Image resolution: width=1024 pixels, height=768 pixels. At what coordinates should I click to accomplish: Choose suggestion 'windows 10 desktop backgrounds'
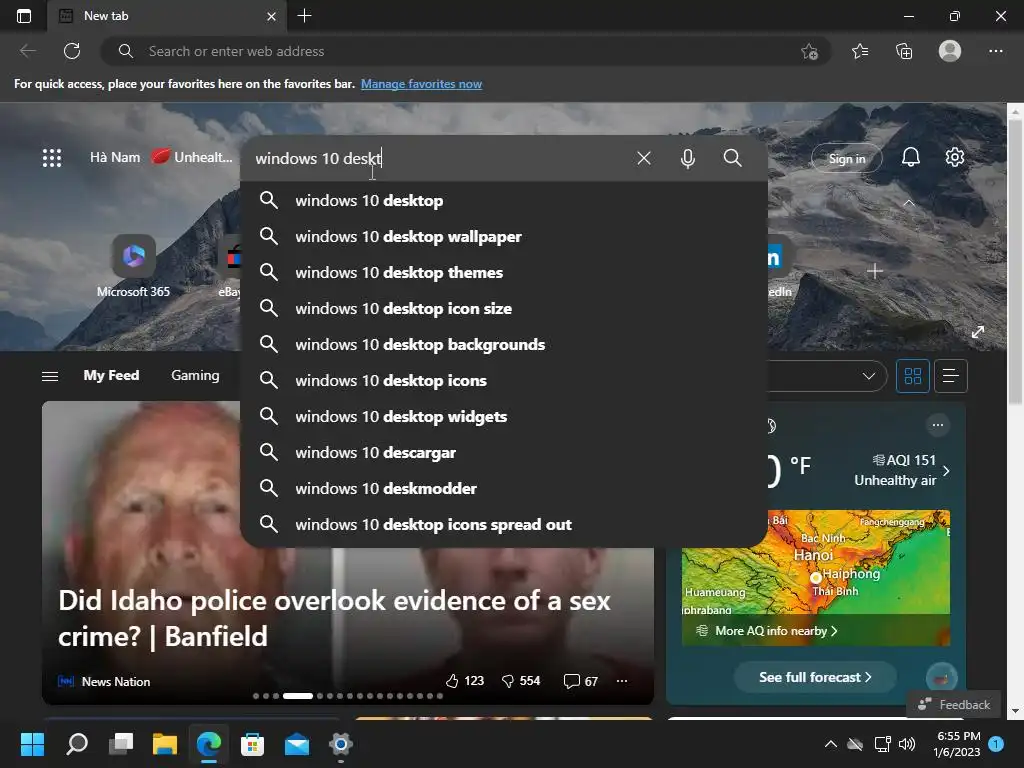click(504, 344)
